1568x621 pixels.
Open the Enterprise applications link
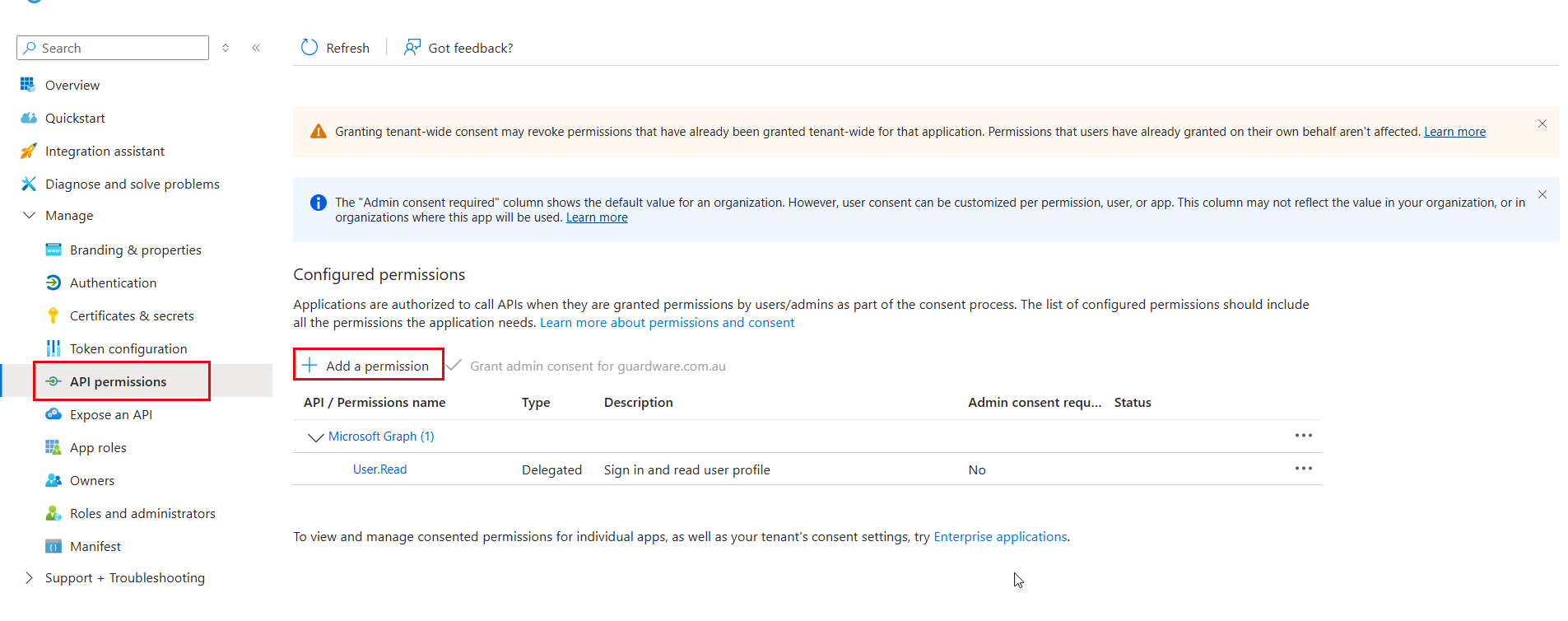click(999, 536)
